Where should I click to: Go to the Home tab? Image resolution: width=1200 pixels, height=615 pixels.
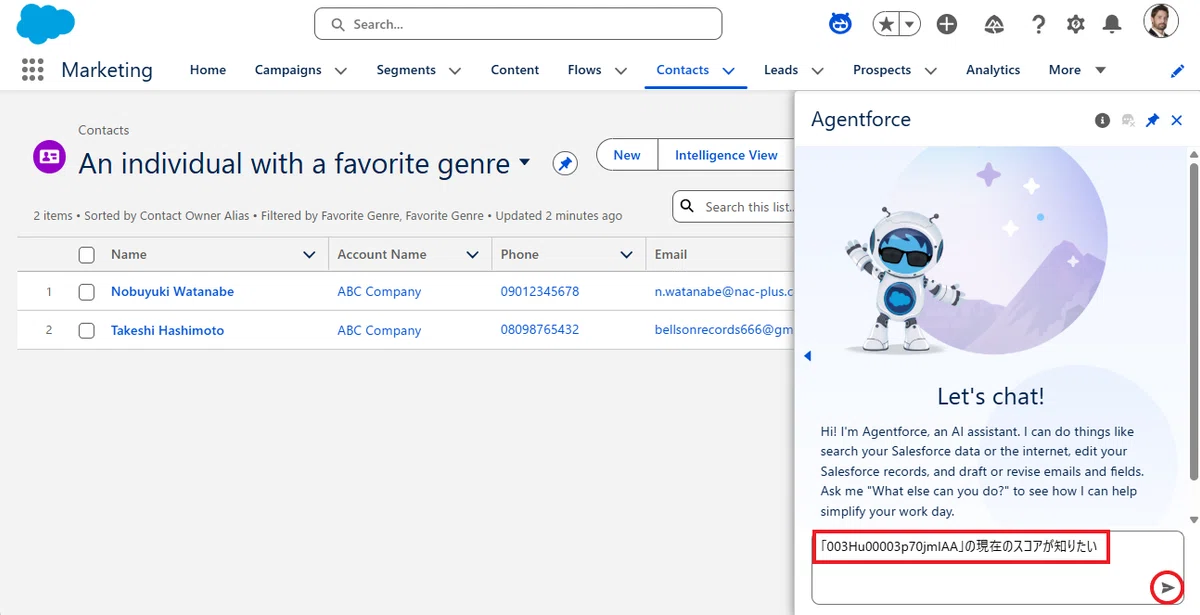coord(208,70)
